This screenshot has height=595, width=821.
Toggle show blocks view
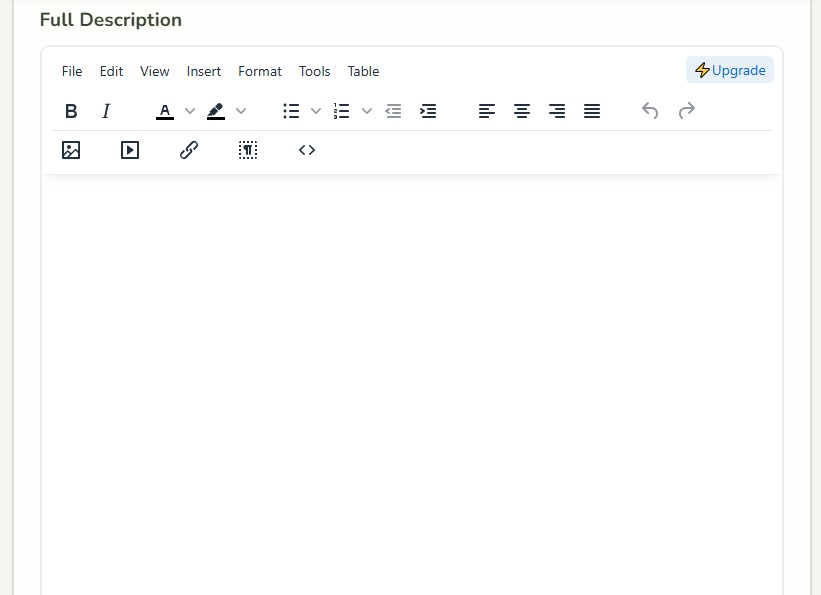pos(248,150)
